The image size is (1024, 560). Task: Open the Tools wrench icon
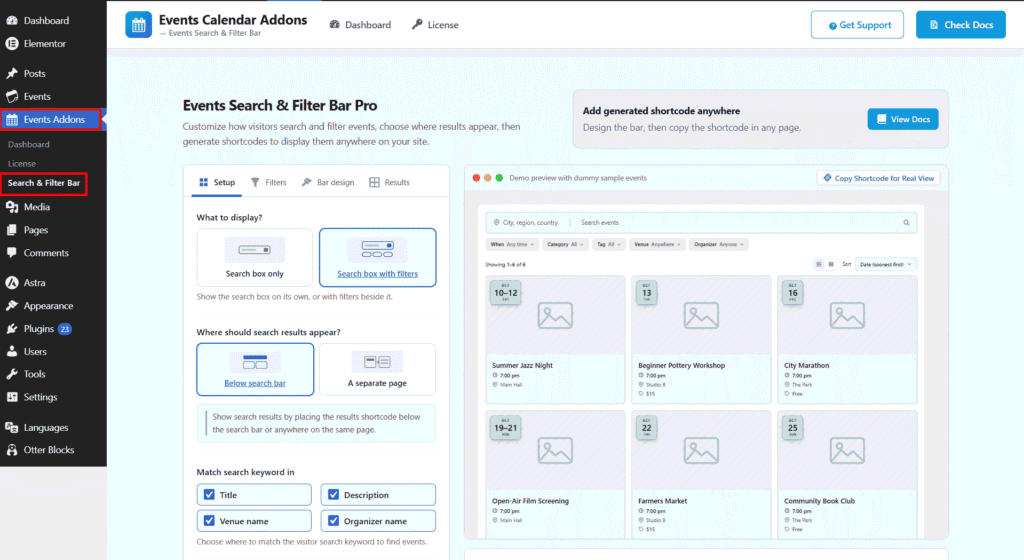(12, 374)
